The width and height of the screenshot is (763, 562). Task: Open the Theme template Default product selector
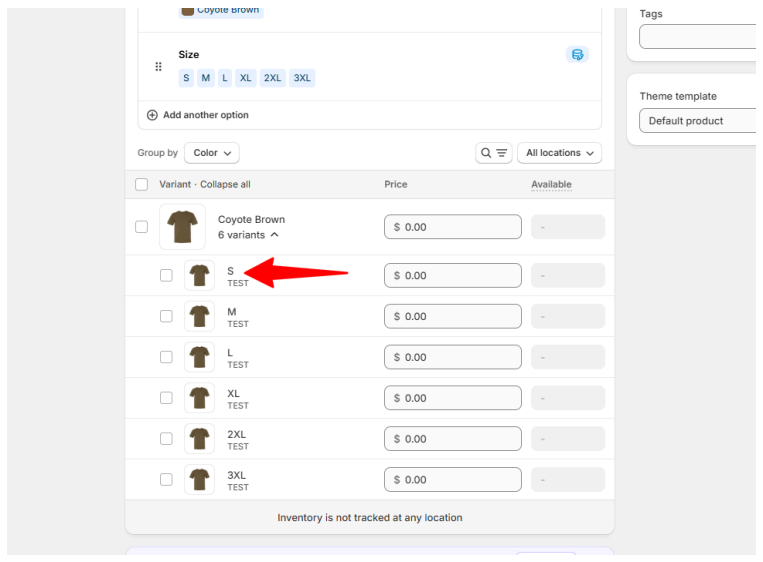698,121
